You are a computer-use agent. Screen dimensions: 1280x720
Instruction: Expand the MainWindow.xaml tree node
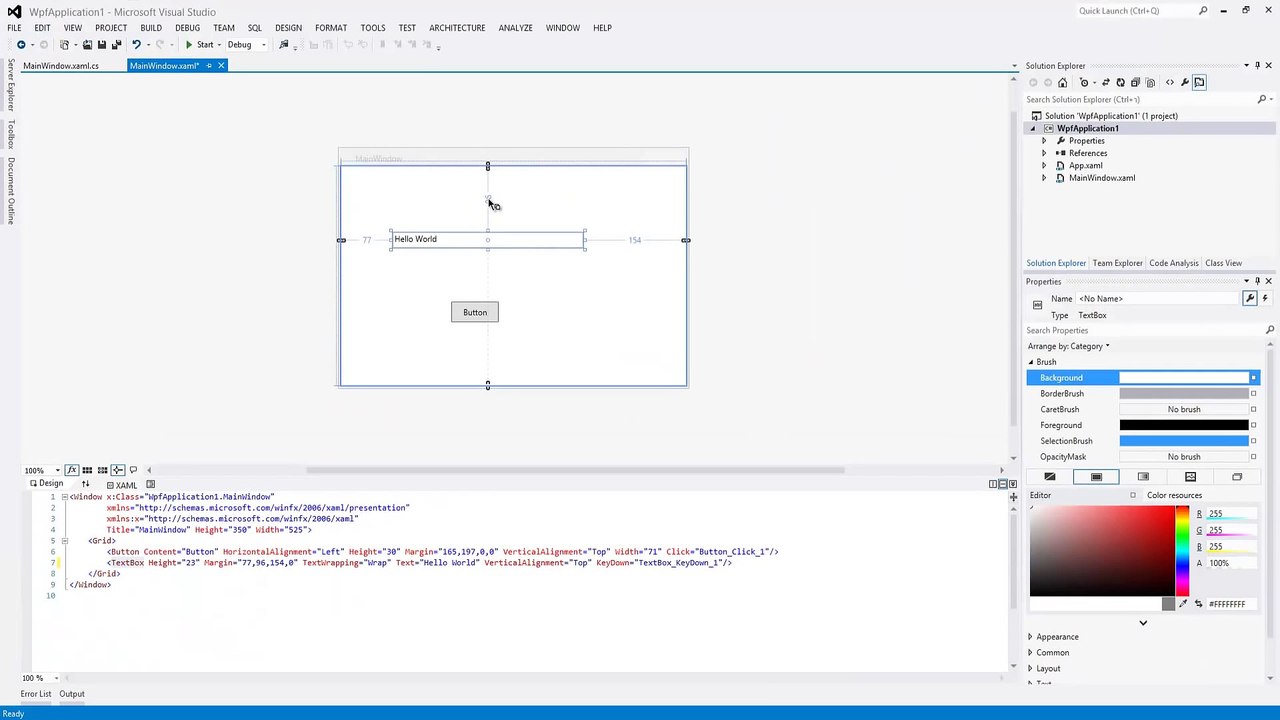point(1044,178)
